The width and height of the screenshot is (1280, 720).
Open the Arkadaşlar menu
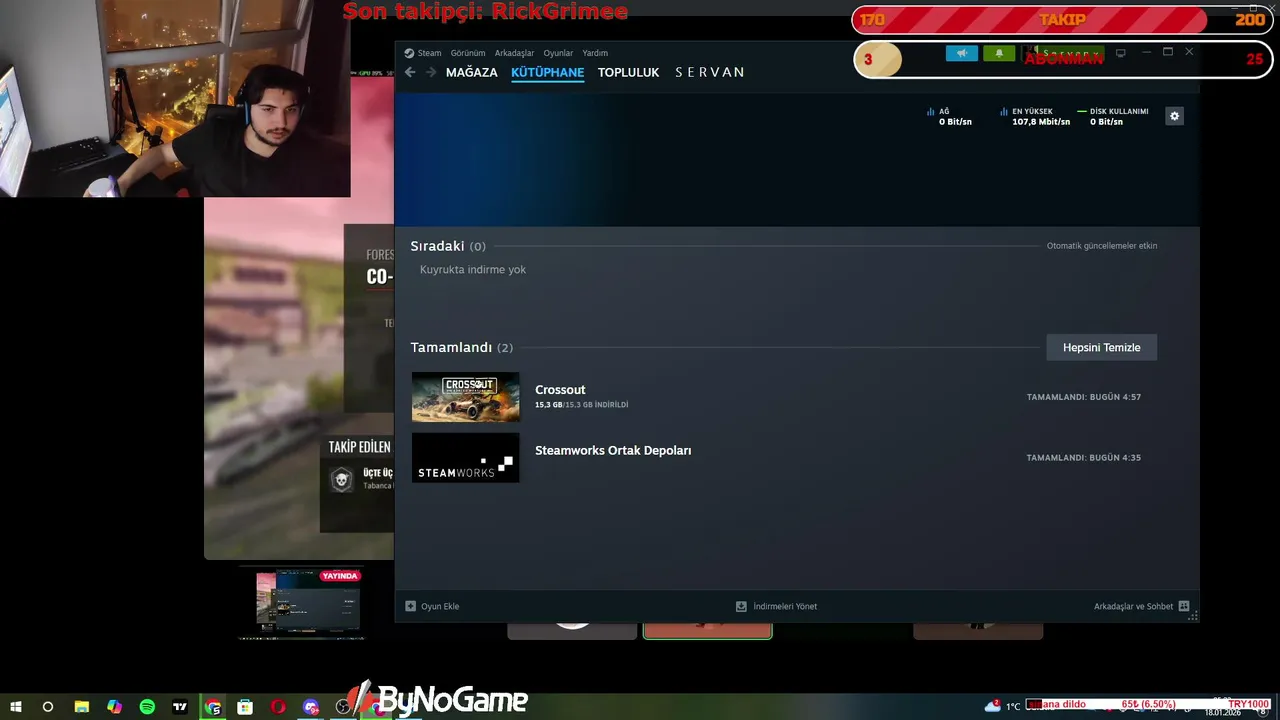[x=514, y=53]
